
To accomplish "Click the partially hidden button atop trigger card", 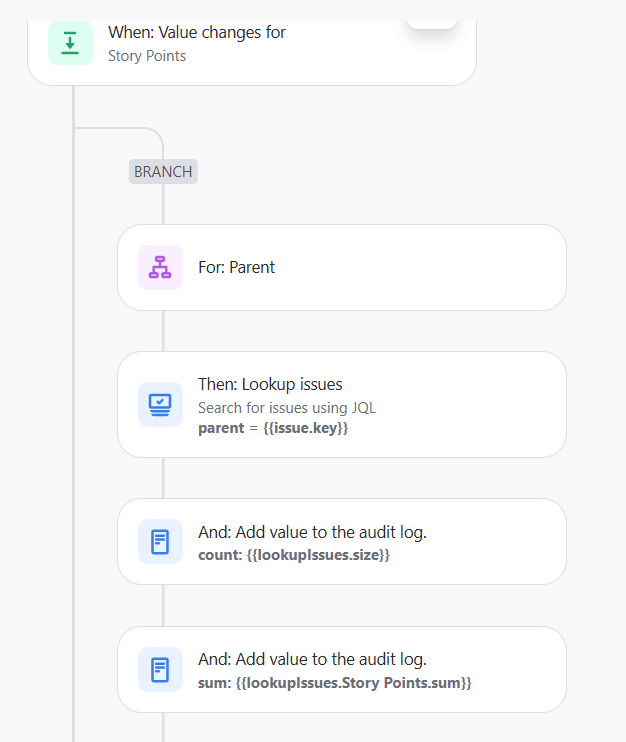I will click(432, 24).
